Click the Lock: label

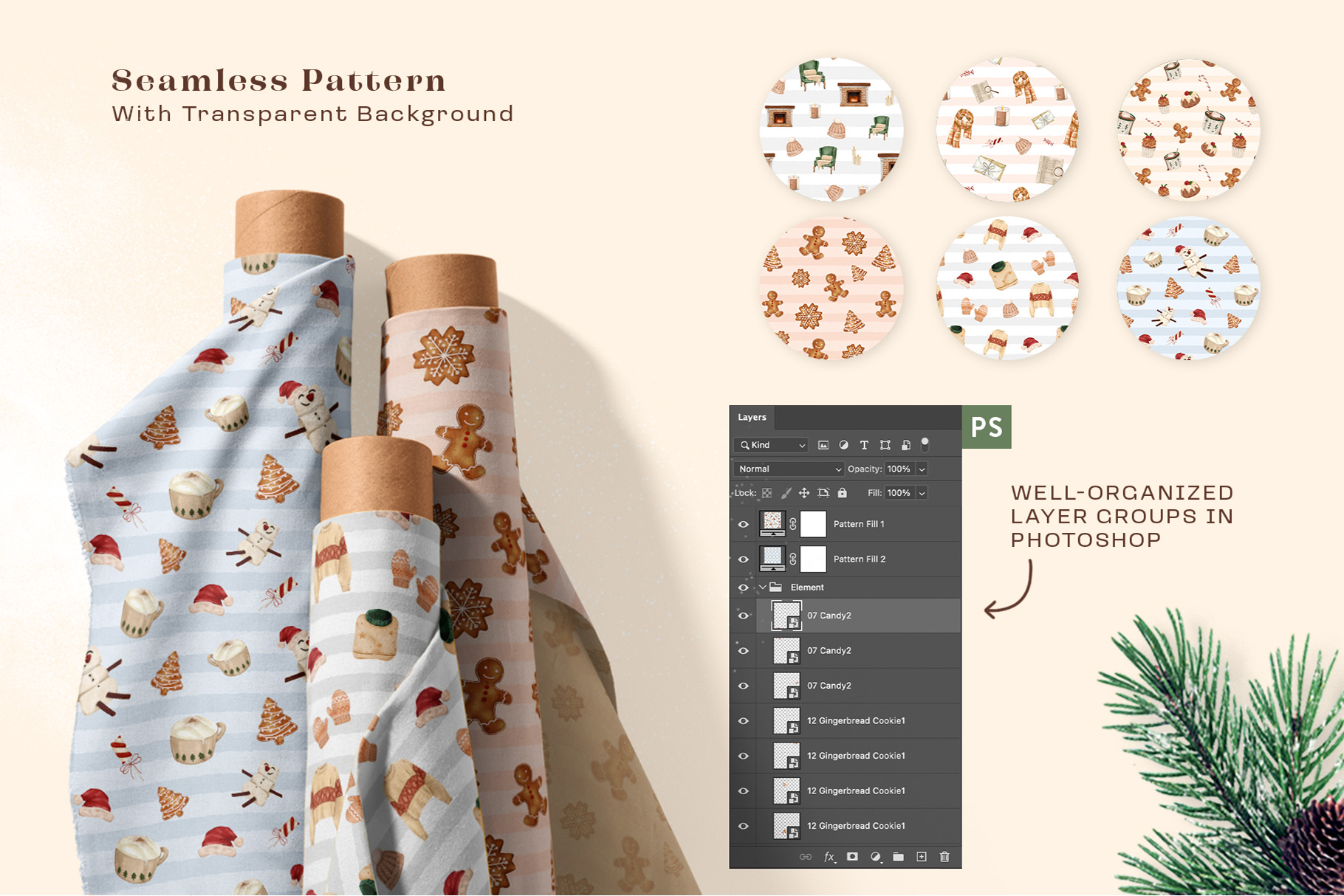point(744,493)
